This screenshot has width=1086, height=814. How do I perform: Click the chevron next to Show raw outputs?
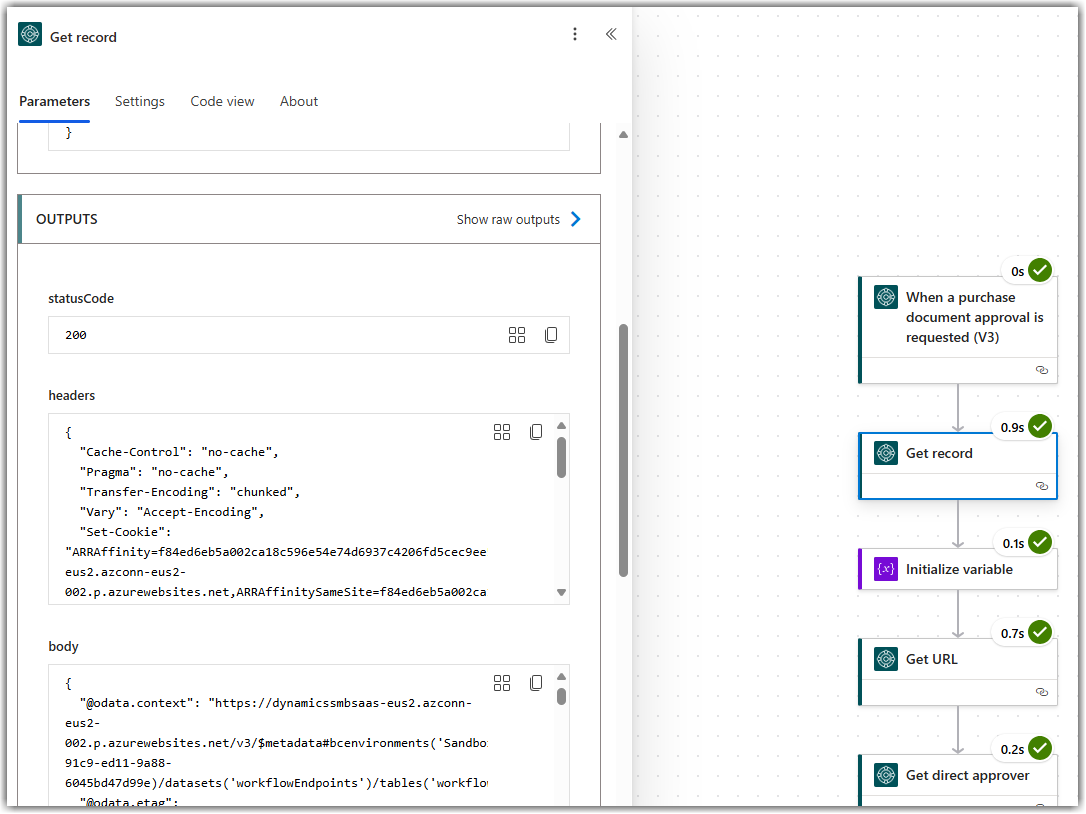pyautogui.click(x=573, y=219)
